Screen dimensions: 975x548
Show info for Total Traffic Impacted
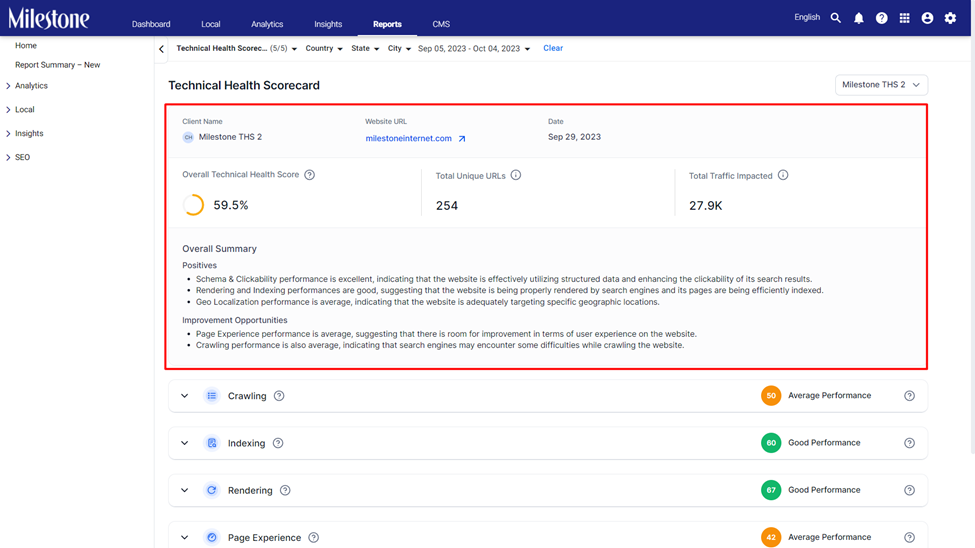coord(783,175)
